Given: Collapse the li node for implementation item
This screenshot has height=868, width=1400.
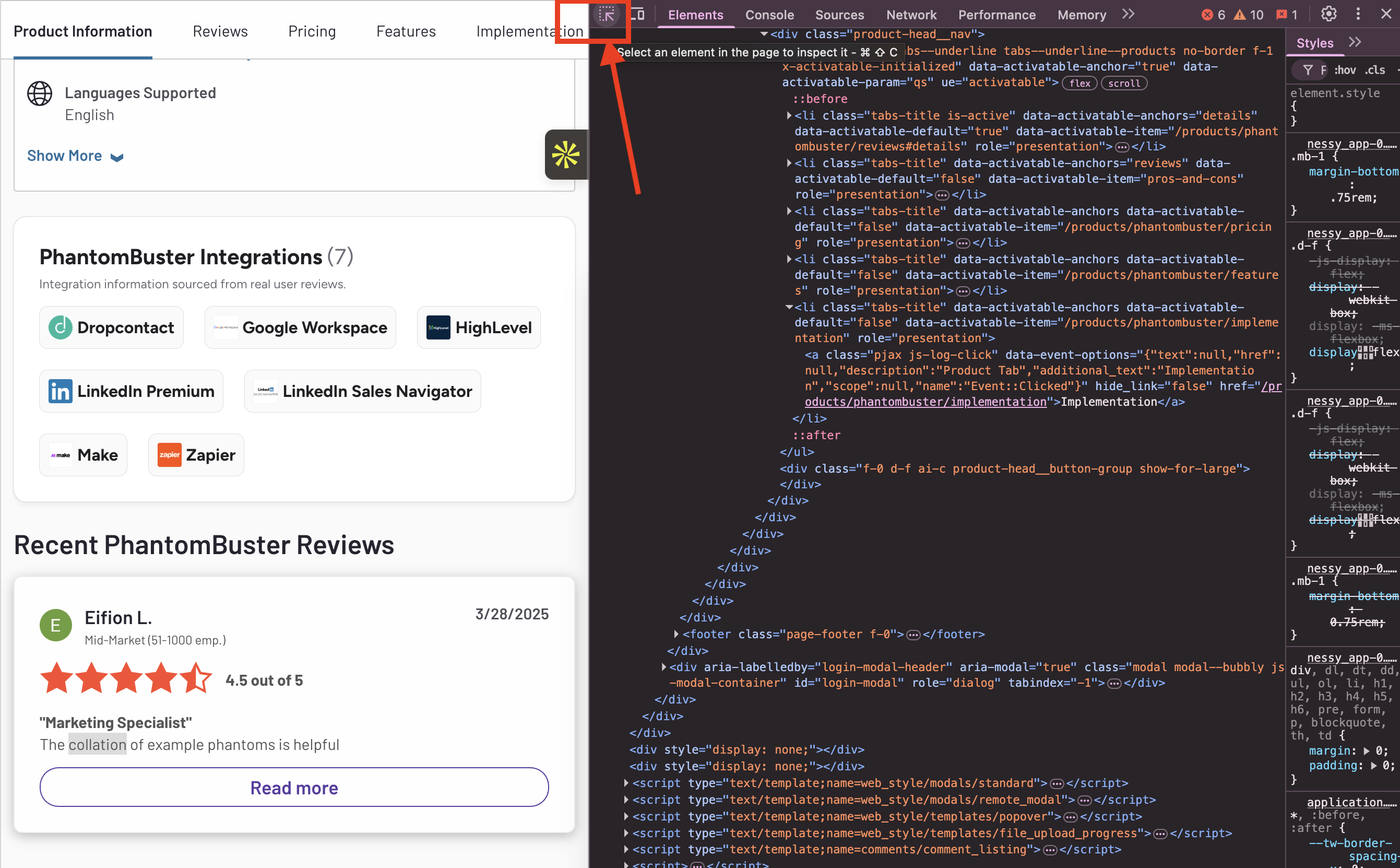Looking at the screenshot, I should (x=789, y=308).
